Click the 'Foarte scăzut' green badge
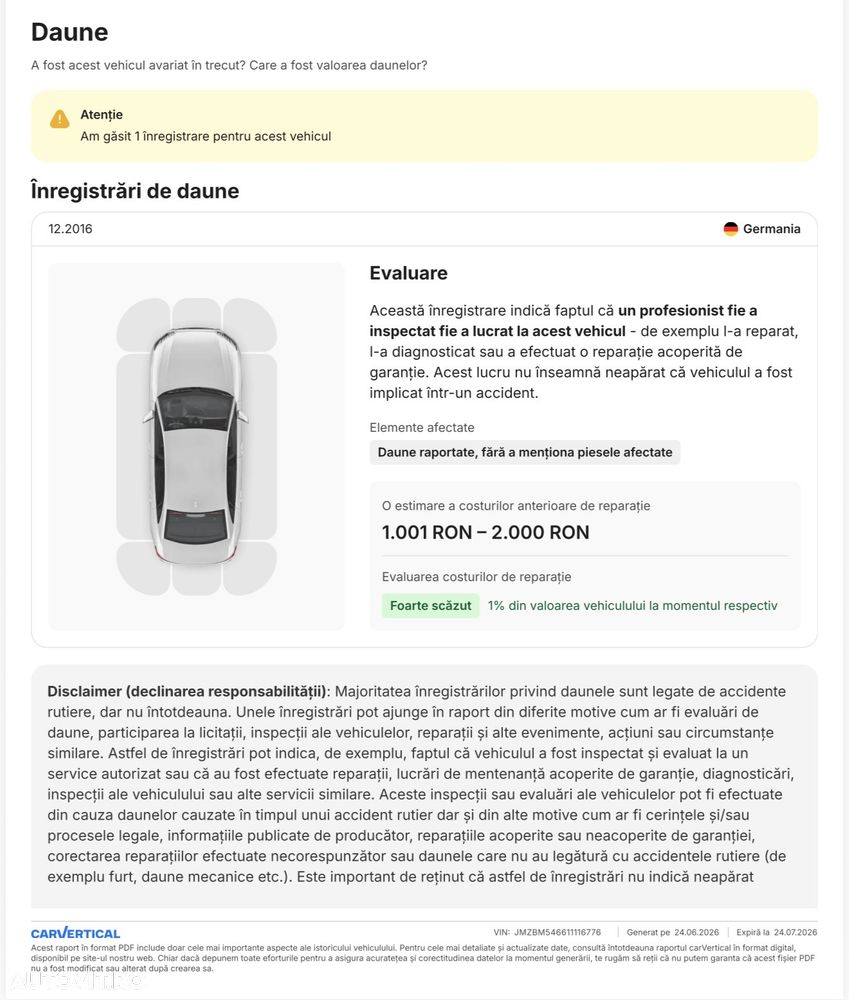 point(431,606)
